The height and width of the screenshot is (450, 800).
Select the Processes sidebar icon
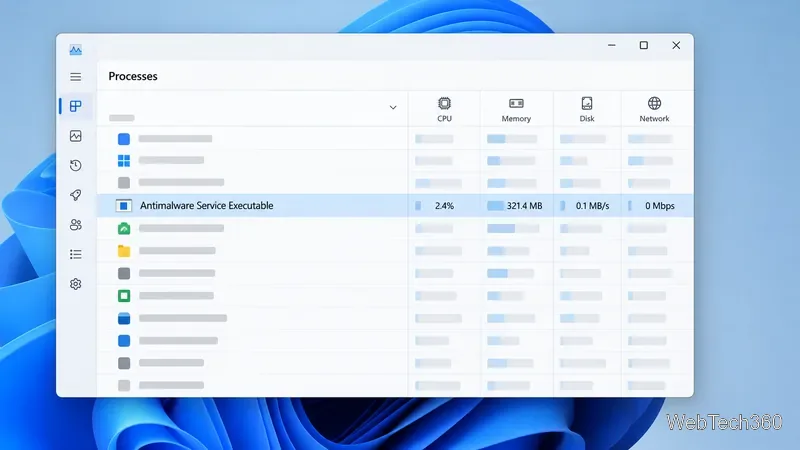pos(76,106)
